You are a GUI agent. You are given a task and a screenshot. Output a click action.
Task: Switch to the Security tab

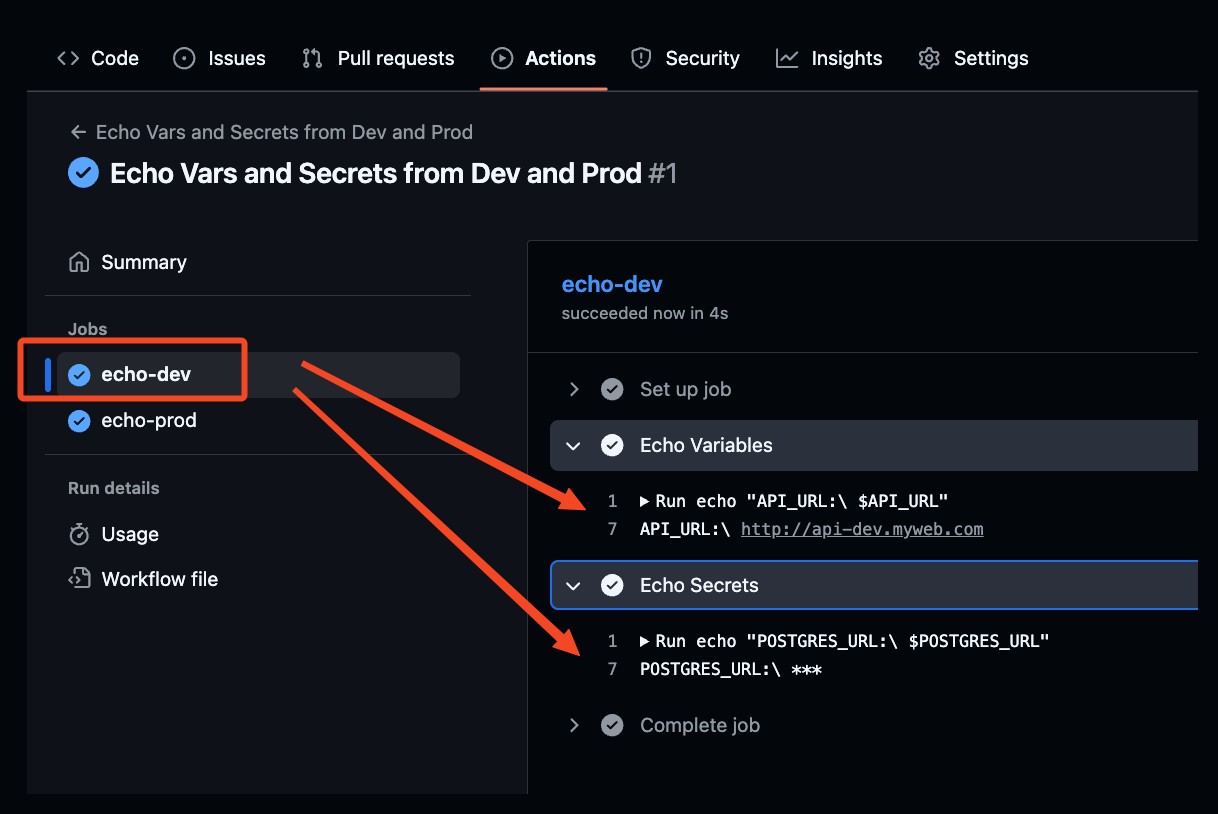pos(686,58)
